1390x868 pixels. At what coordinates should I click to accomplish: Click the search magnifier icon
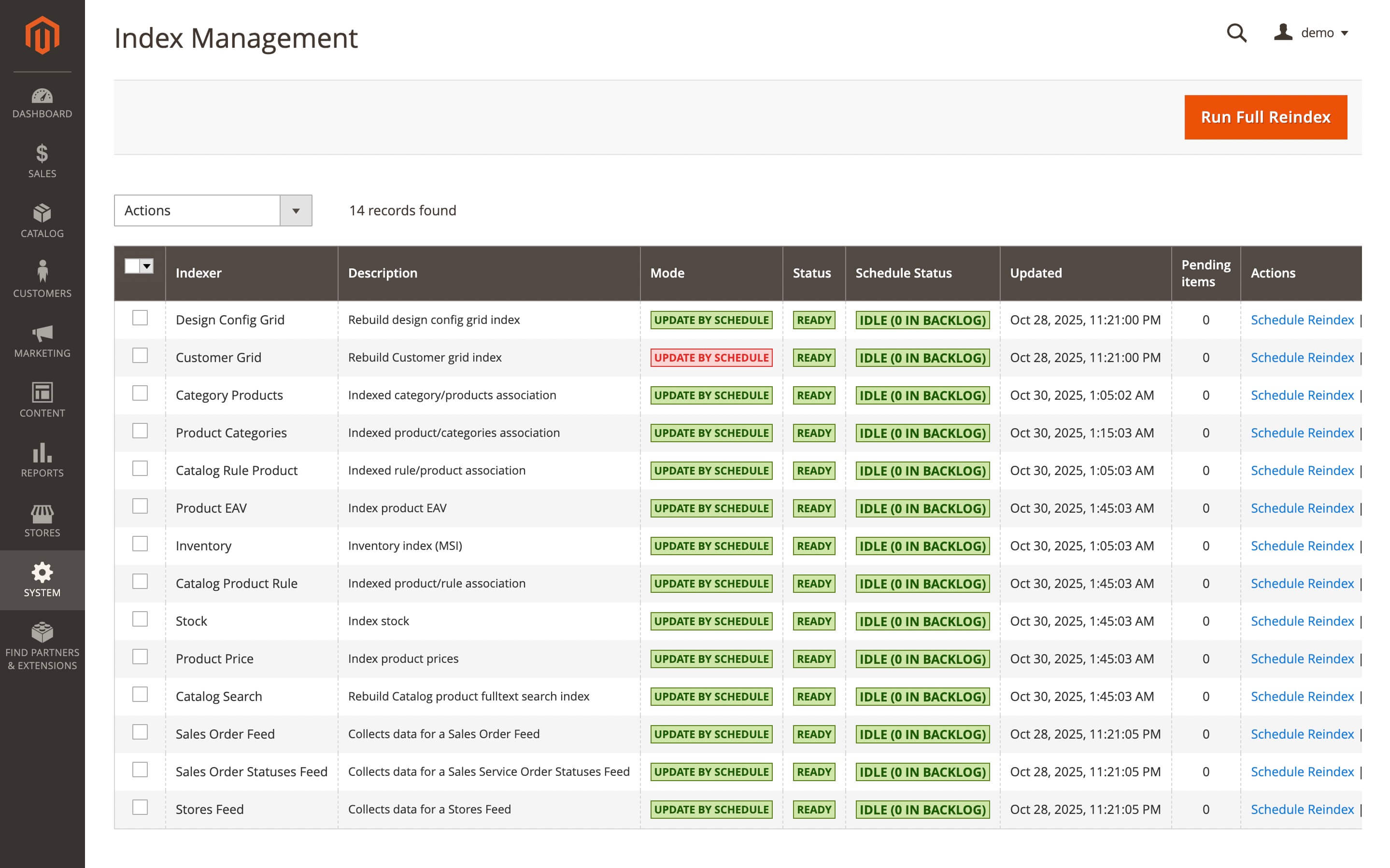pyautogui.click(x=1236, y=33)
